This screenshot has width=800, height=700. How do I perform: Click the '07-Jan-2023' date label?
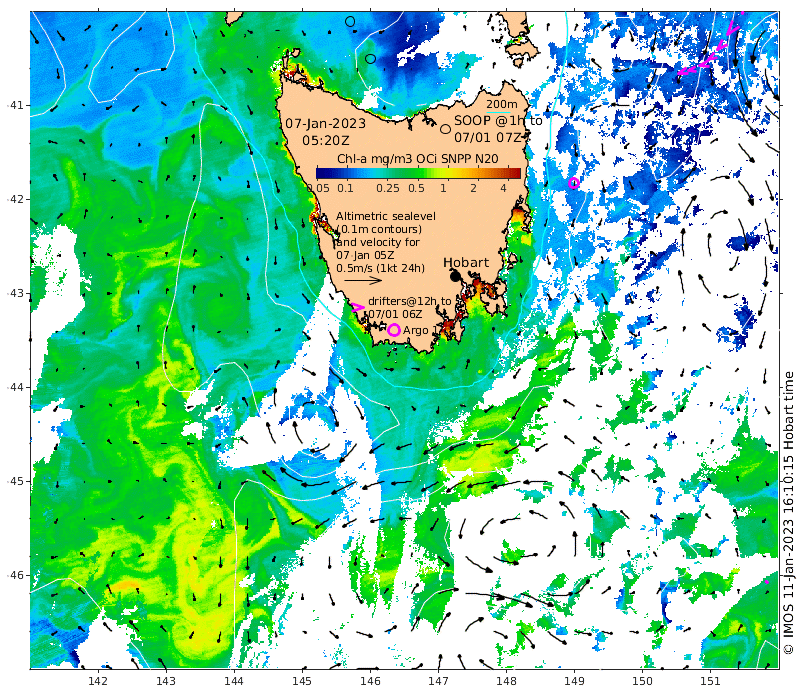326,123
